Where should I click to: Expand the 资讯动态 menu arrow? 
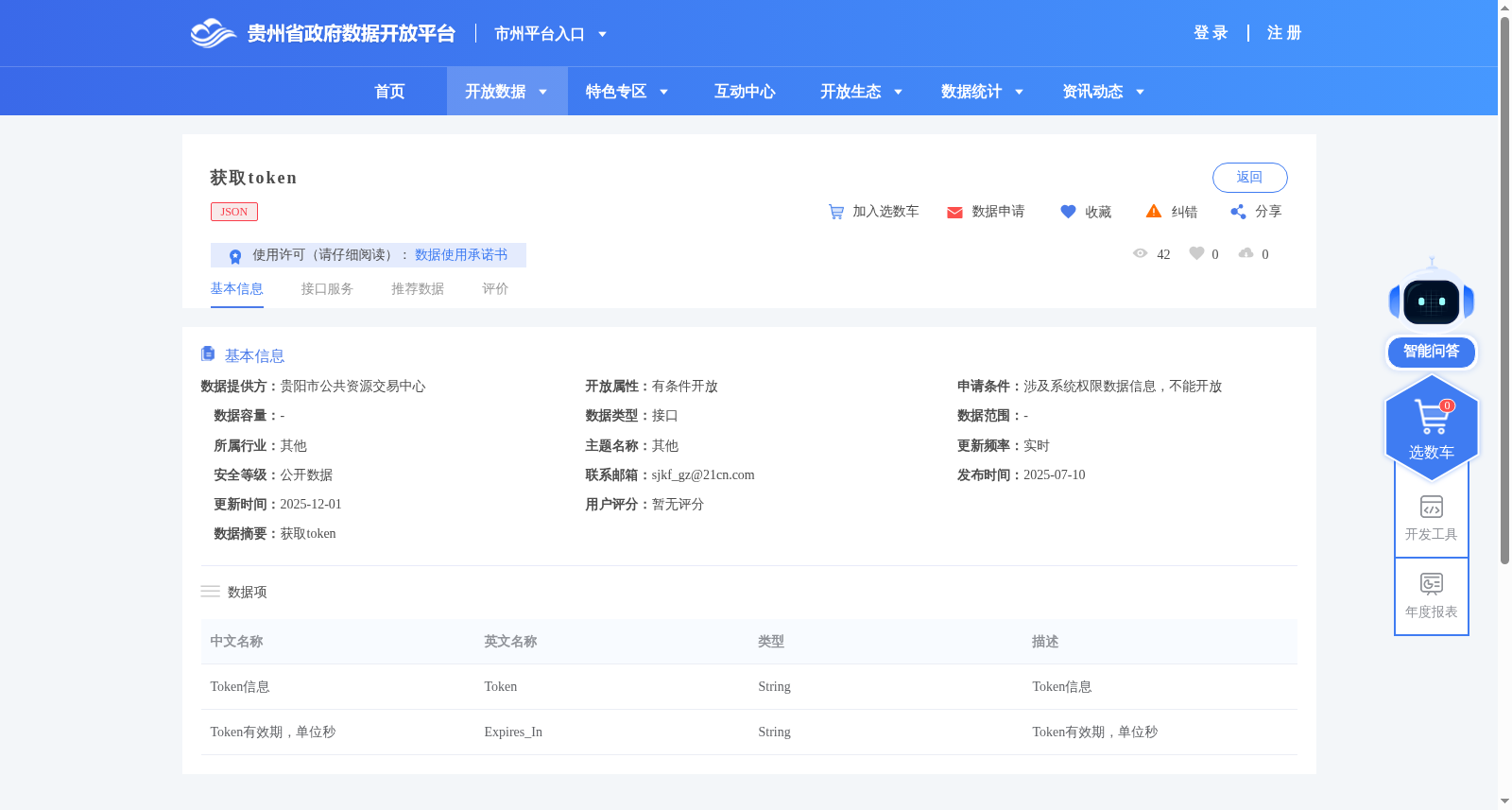(1140, 92)
